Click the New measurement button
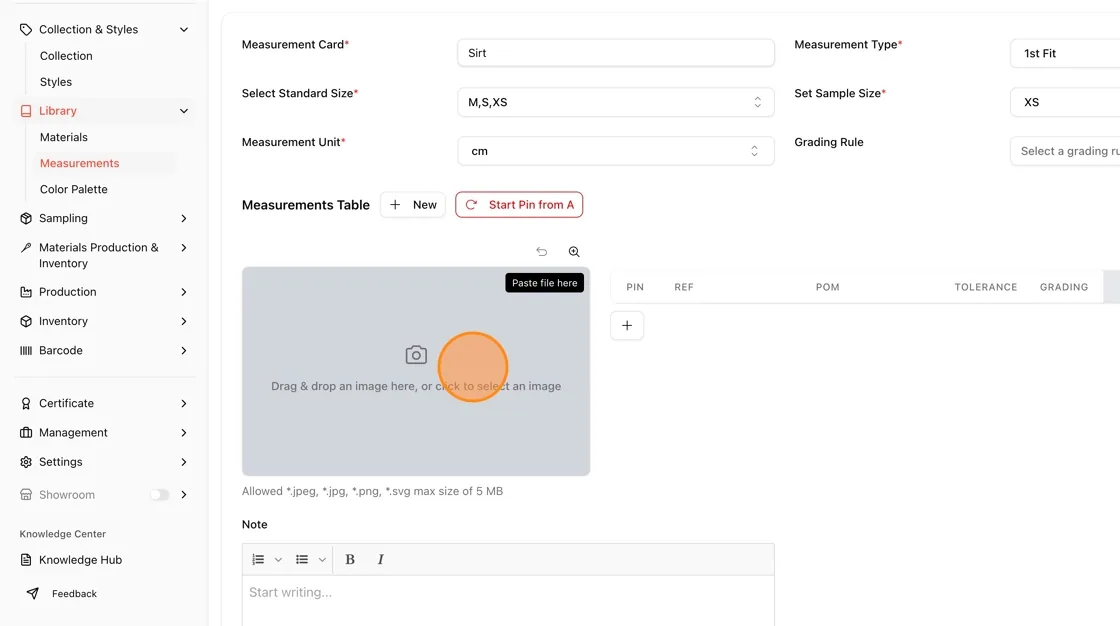Image resolution: width=1120 pixels, height=626 pixels. (x=413, y=204)
